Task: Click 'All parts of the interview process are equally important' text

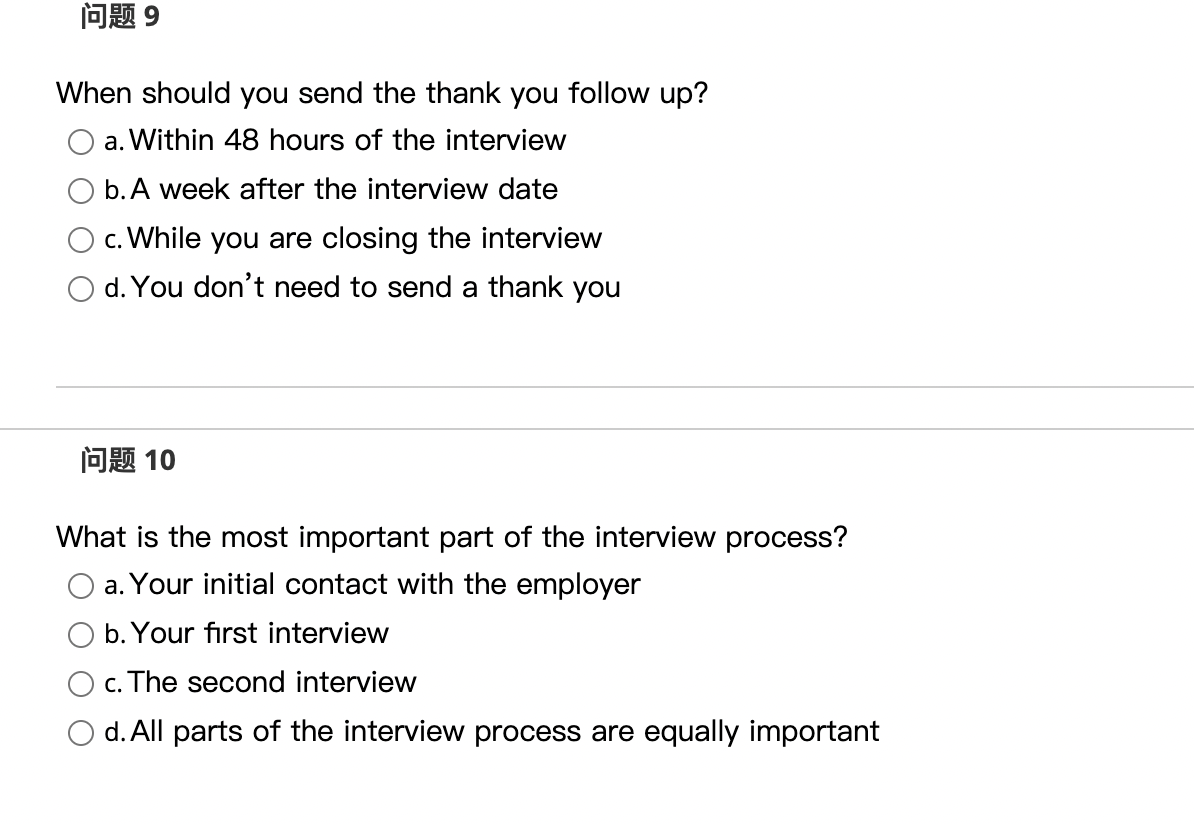Action: tap(505, 731)
